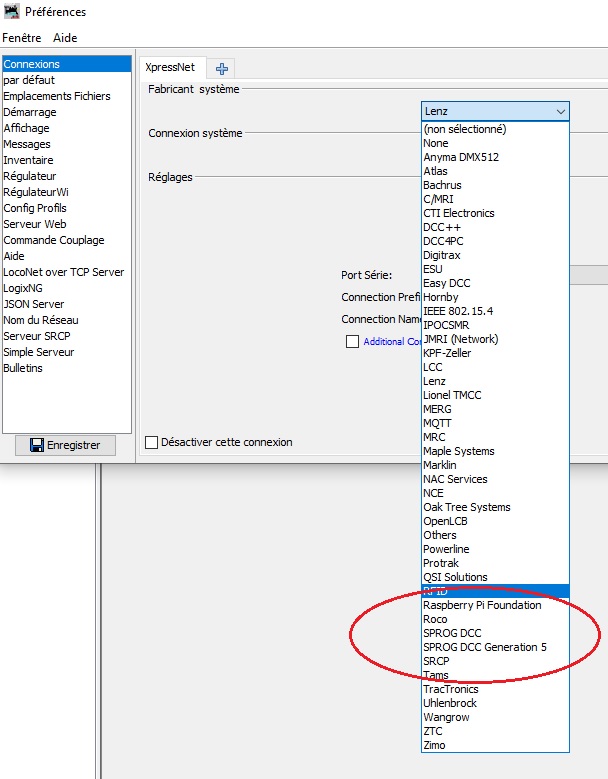Choose Zimo from the manufacturer list

495,745
